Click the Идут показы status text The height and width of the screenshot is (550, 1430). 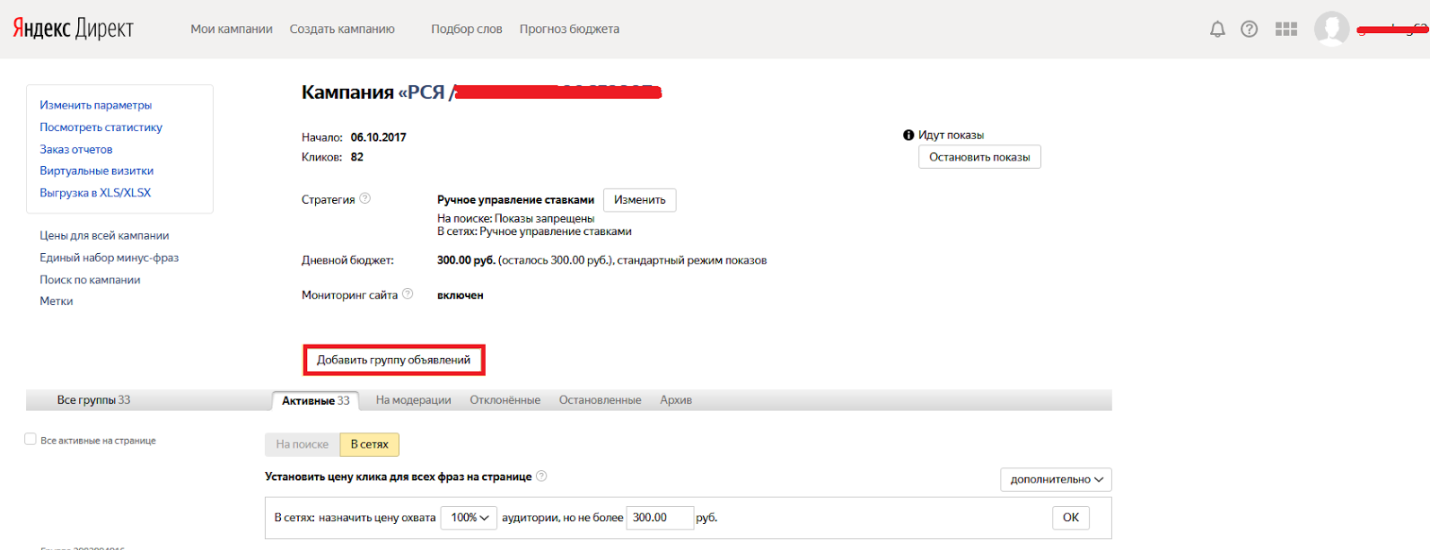[x=950, y=135]
